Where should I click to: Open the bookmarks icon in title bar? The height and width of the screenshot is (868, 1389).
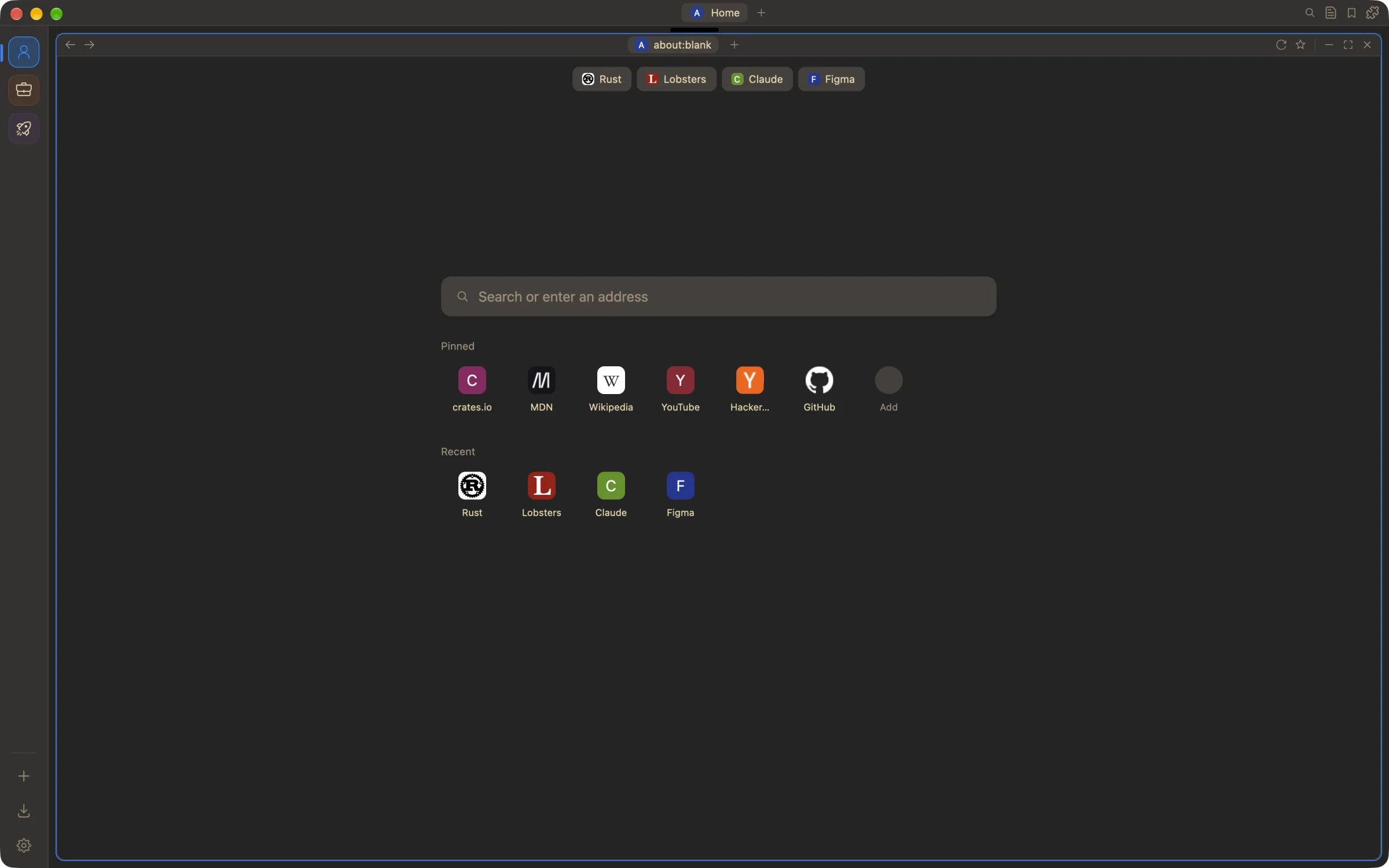point(1351,13)
